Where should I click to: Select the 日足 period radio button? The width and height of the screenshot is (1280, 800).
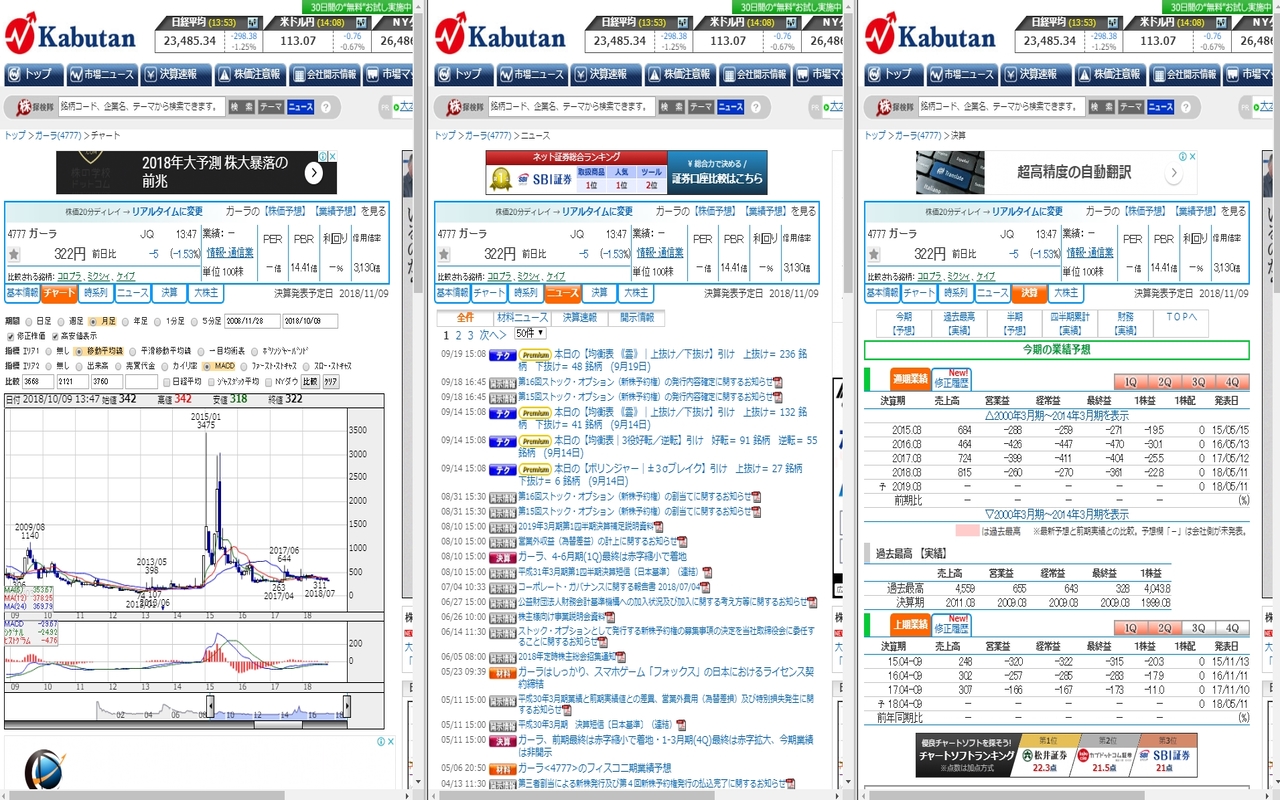pyautogui.click(x=29, y=321)
